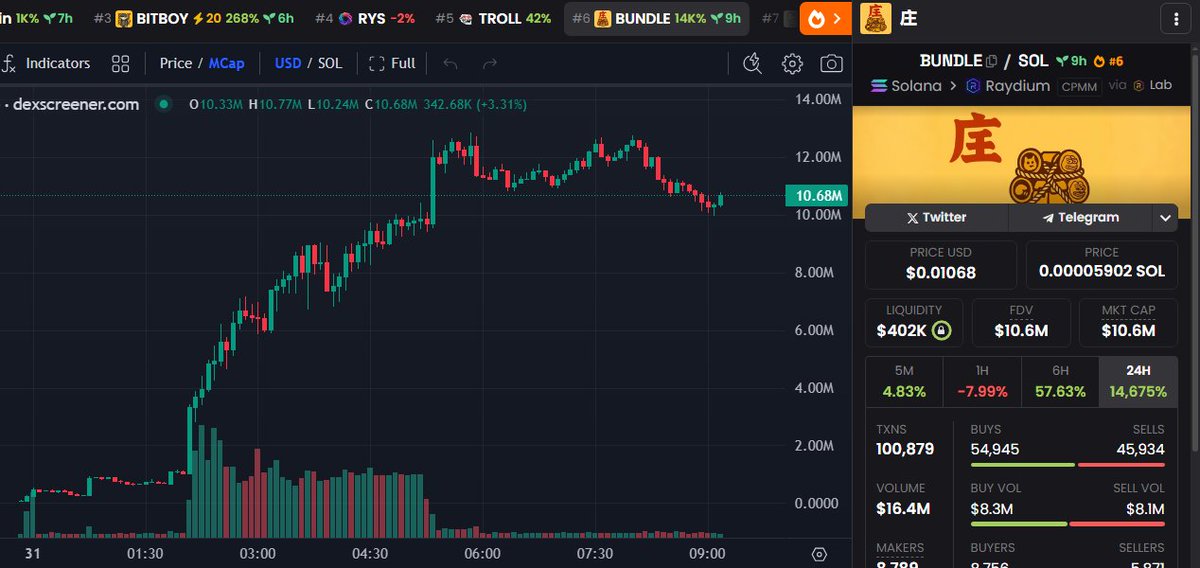Open the token's Twitter link
The image size is (1200, 568).
(x=936, y=217)
